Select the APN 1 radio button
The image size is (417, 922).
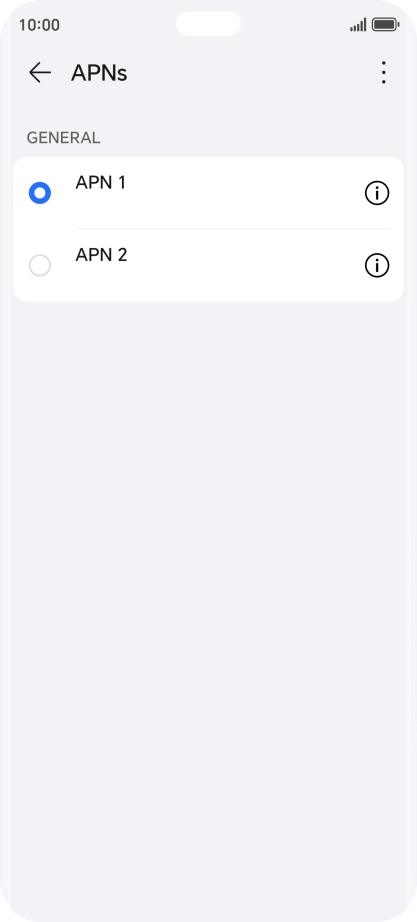point(40,193)
